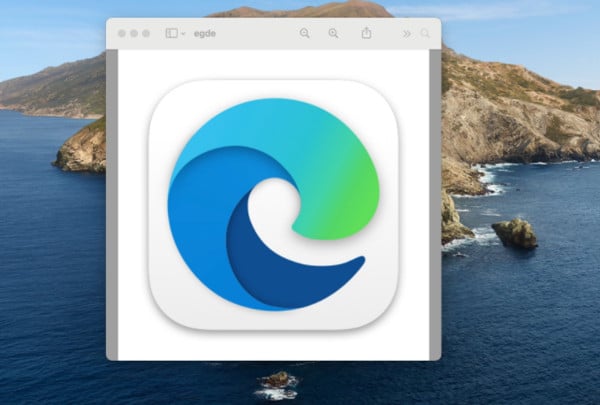Close the egde Preview window
Screen dimensions: 600x405
122,33
